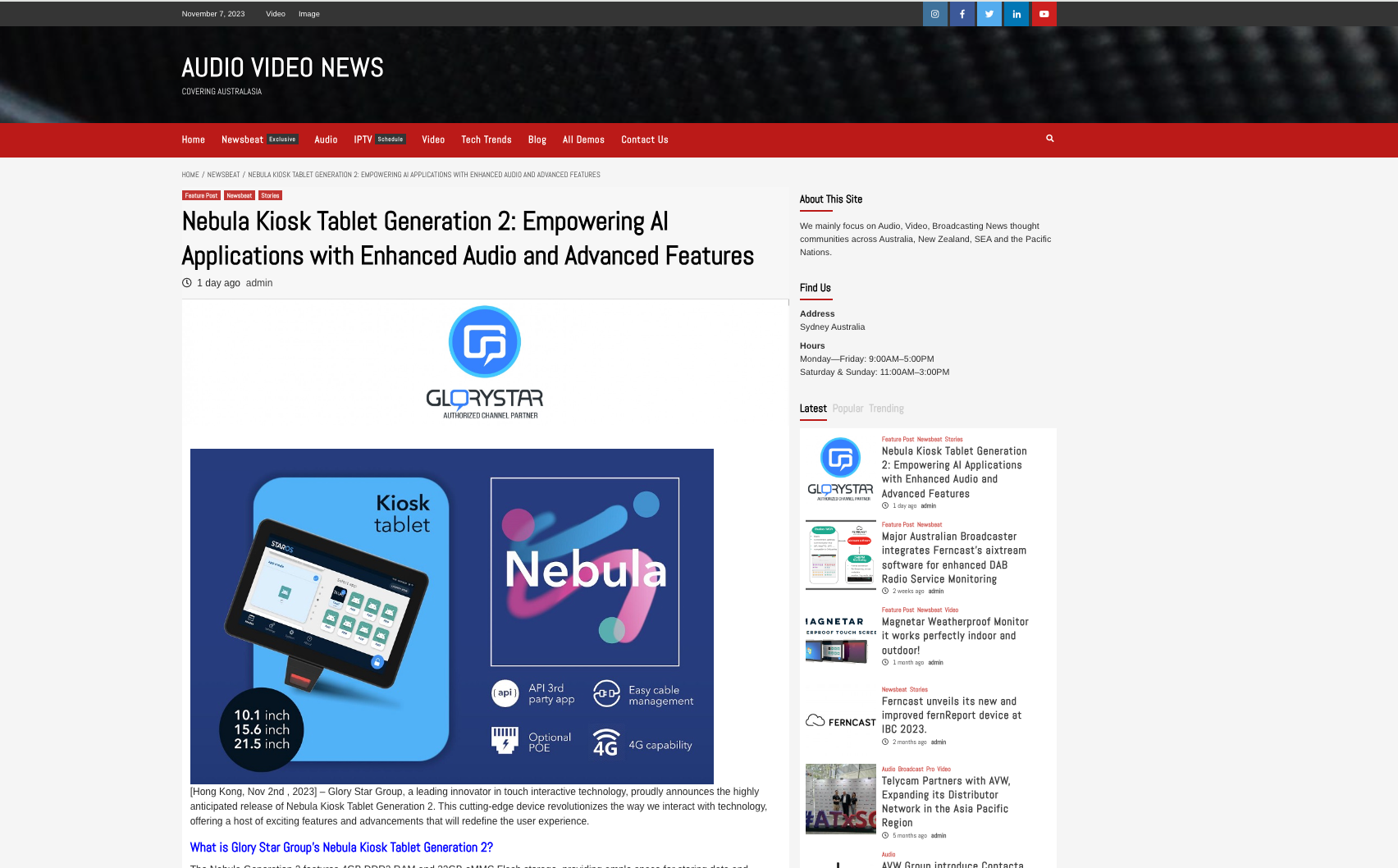Click the Nebula Kiosk tablet thumbnail in sidebar
1398x868 pixels.
coord(839,468)
